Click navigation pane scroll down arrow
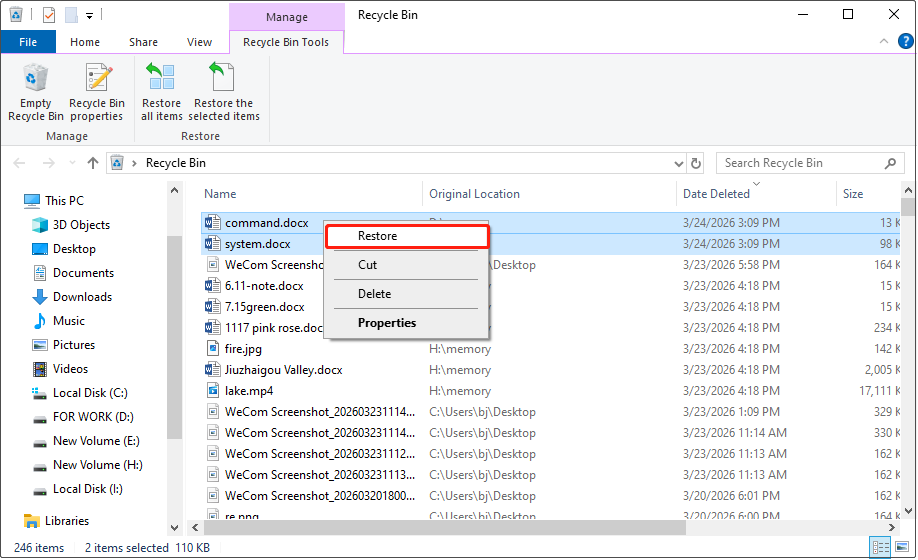918x560 pixels. click(174, 528)
